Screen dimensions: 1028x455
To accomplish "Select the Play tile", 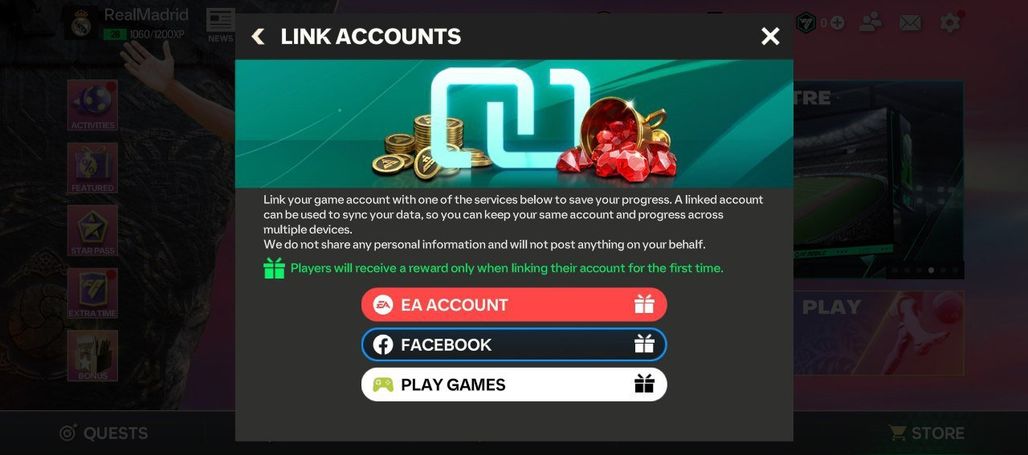I will [879, 333].
